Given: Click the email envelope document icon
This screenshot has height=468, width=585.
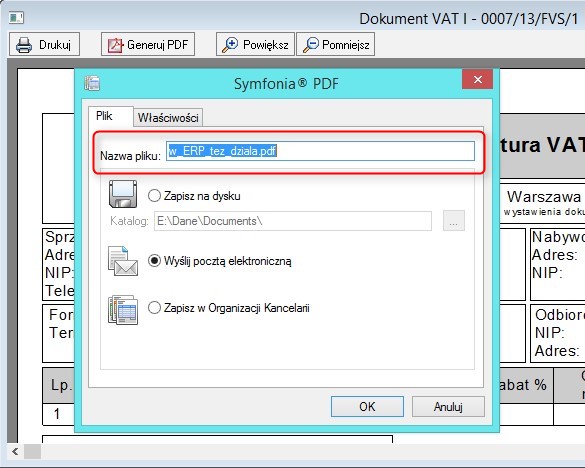Looking at the screenshot, I should coord(123,261).
